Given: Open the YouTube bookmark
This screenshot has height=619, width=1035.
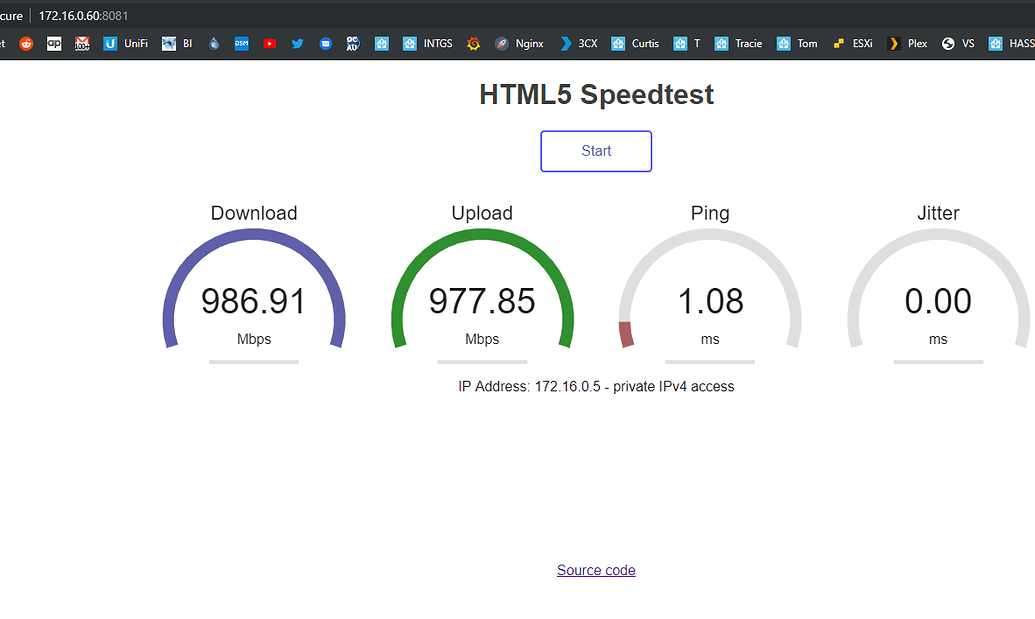Looking at the screenshot, I should (269, 43).
